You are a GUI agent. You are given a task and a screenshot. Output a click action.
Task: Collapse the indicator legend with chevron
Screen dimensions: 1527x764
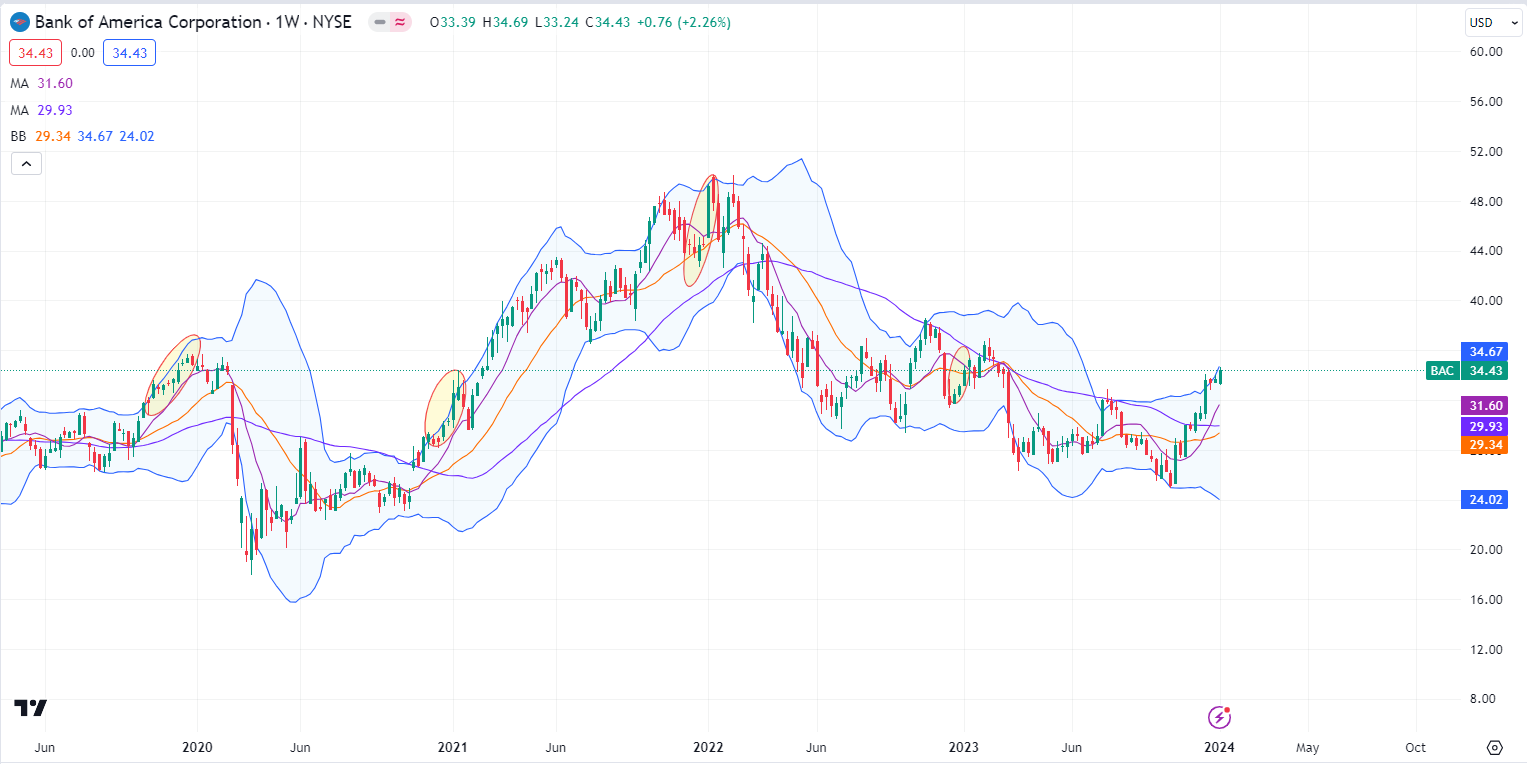(x=26, y=164)
